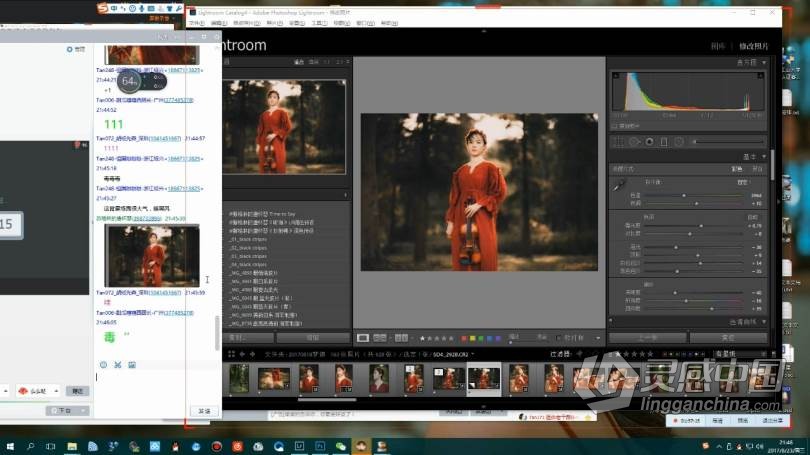Switch to before/after split view icon
This screenshot has height=455, width=810.
pyautogui.click(x=401, y=338)
